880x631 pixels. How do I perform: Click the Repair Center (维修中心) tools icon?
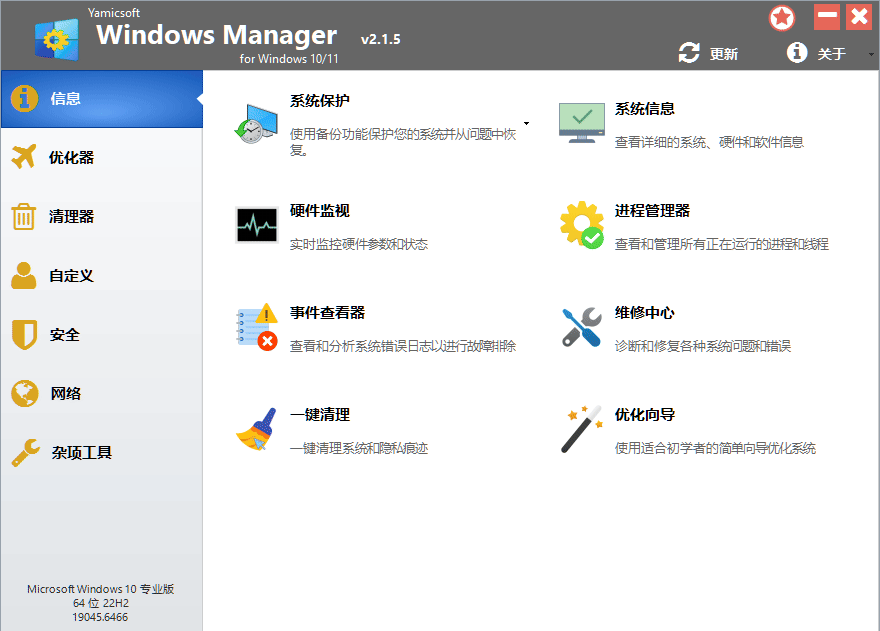point(581,328)
